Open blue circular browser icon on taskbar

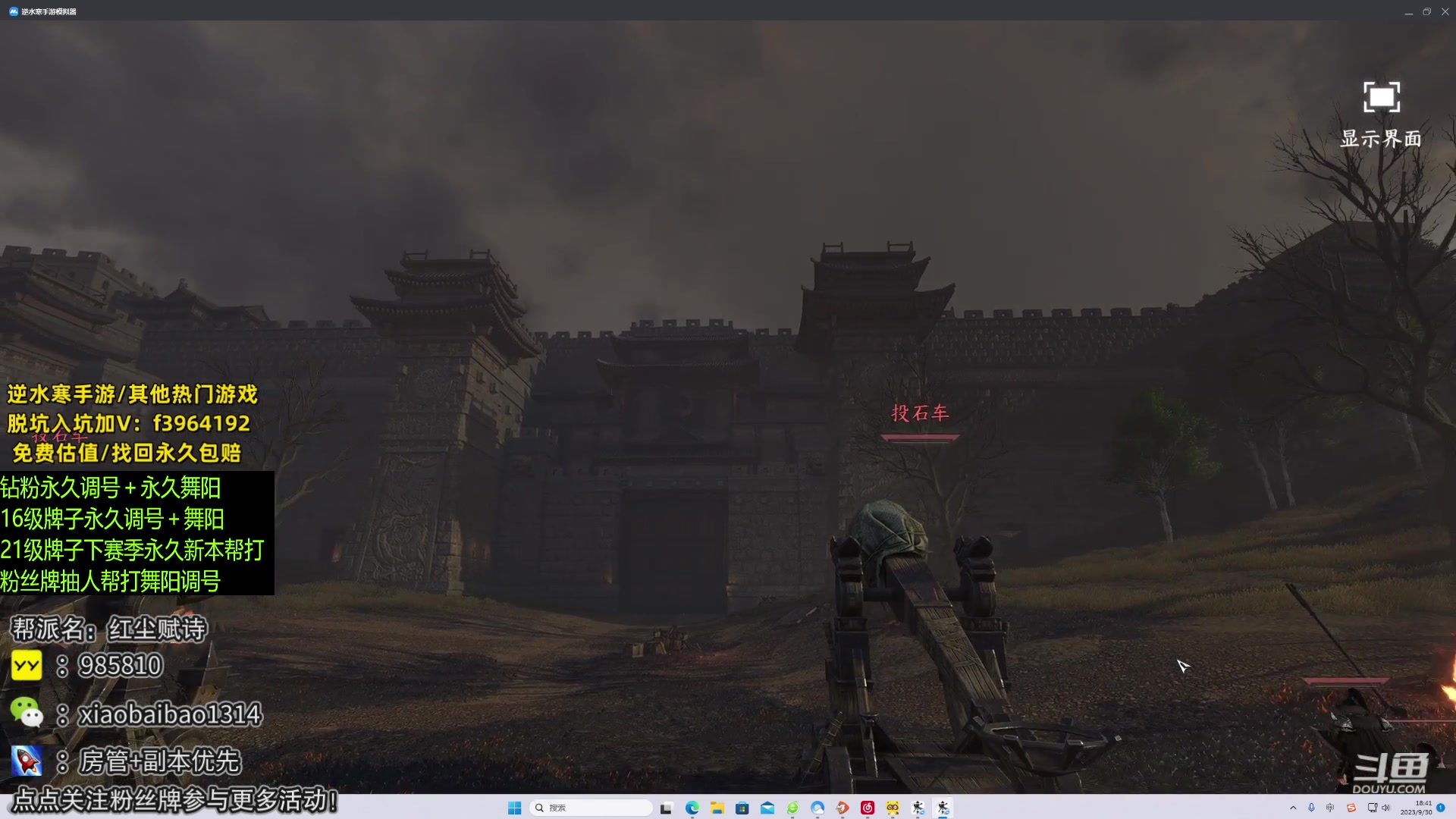point(817,808)
